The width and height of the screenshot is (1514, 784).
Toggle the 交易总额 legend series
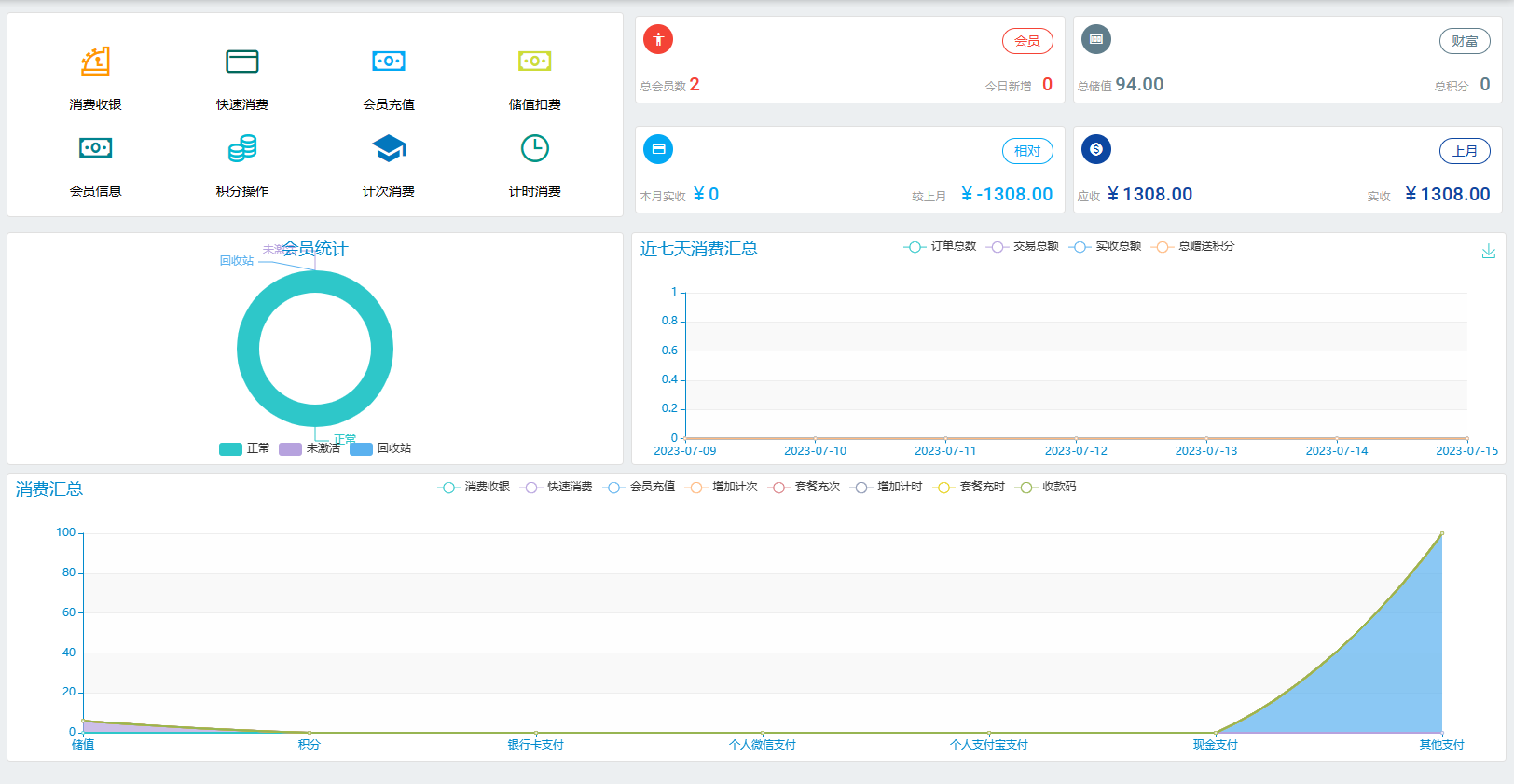tap(1023, 246)
